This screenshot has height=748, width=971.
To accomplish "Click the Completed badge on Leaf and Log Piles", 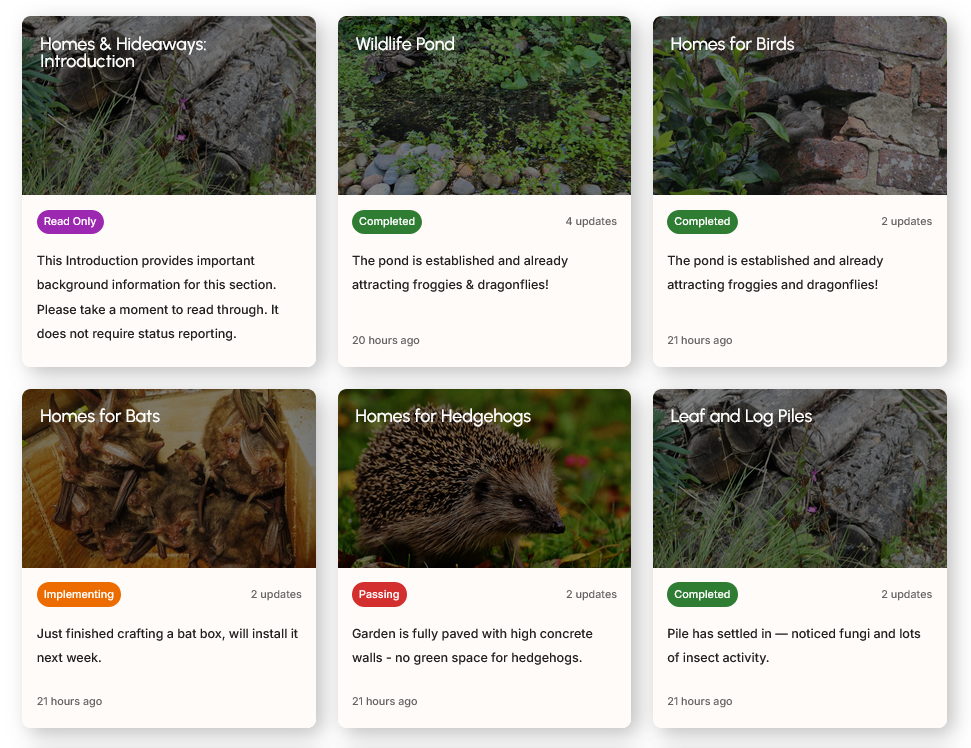I will click(702, 595).
